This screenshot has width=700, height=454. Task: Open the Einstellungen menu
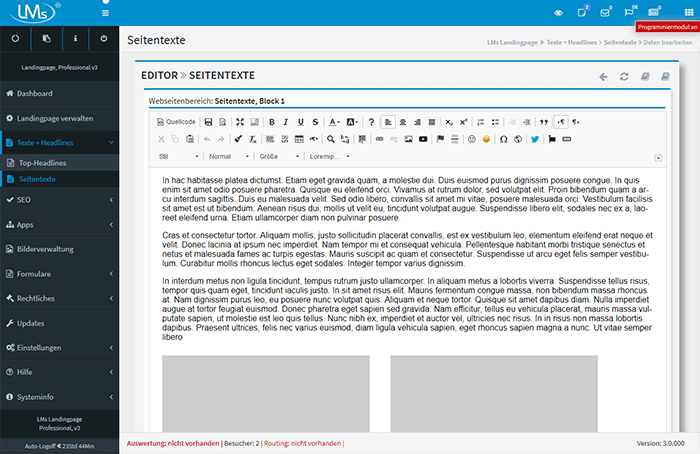pyautogui.click(x=59, y=347)
